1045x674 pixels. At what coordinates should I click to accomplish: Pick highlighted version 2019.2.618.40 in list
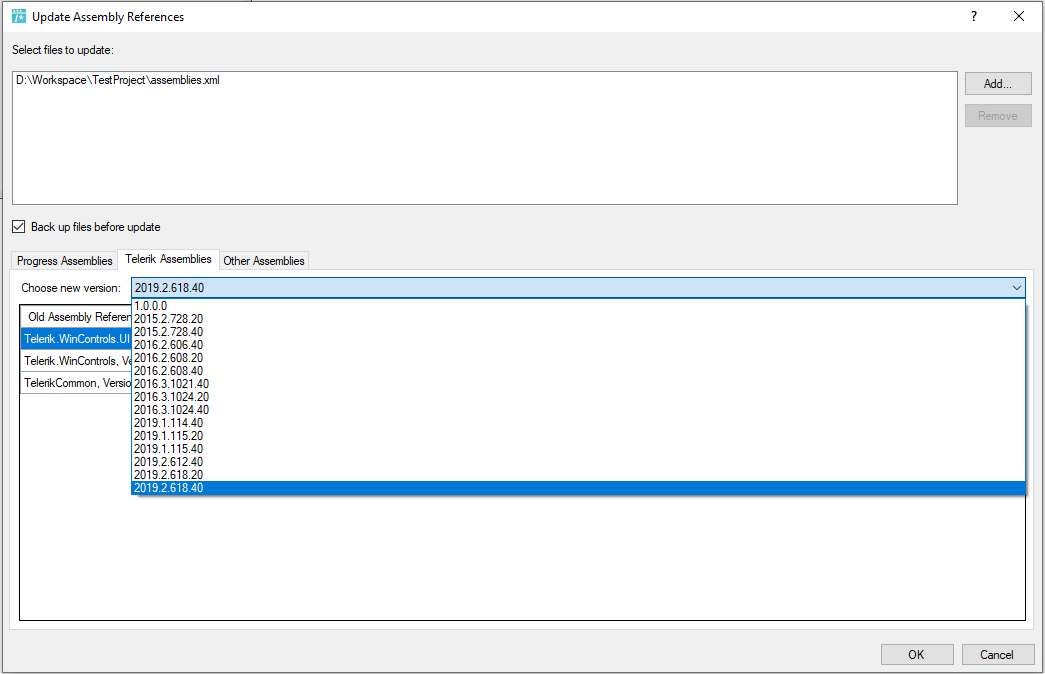point(578,488)
